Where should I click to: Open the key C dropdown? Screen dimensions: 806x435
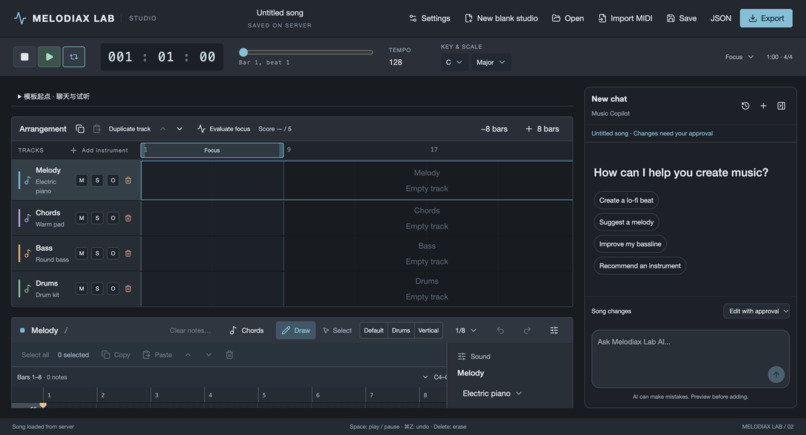coord(454,62)
